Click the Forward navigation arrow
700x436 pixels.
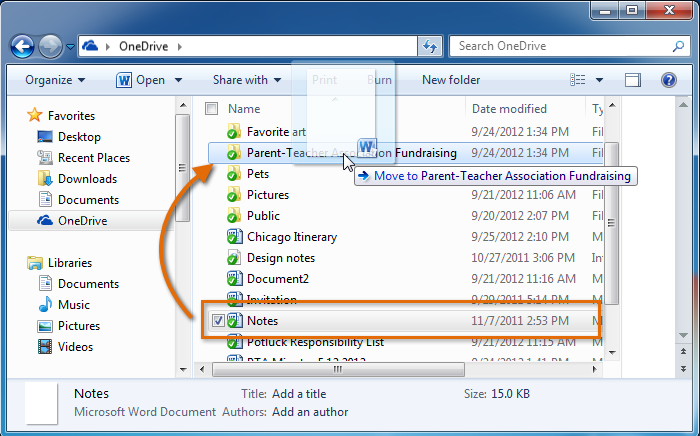50,46
